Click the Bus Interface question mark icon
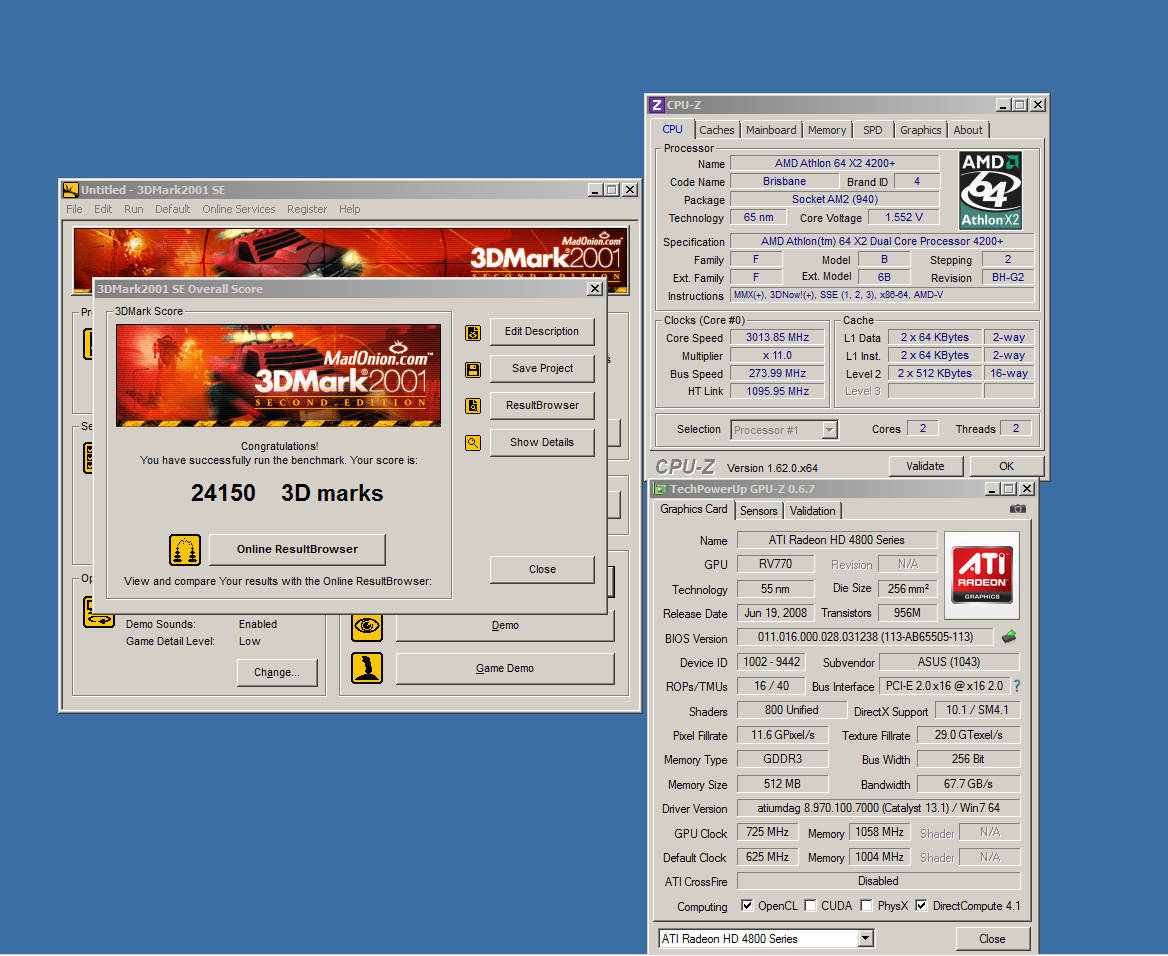 (x=1017, y=686)
